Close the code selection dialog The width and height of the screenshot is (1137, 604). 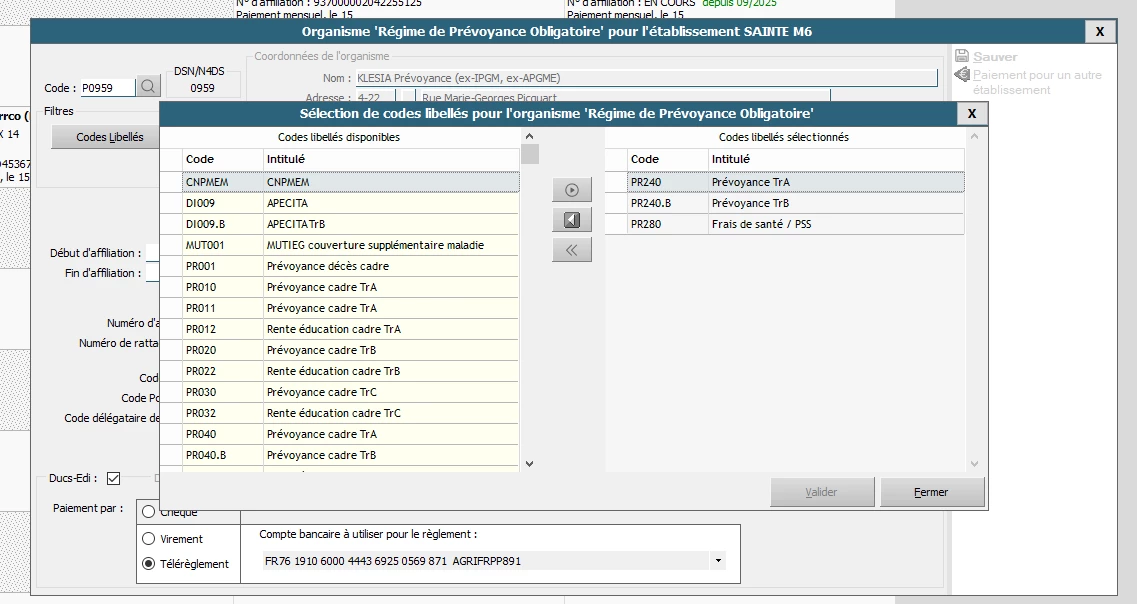click(972, 113)
